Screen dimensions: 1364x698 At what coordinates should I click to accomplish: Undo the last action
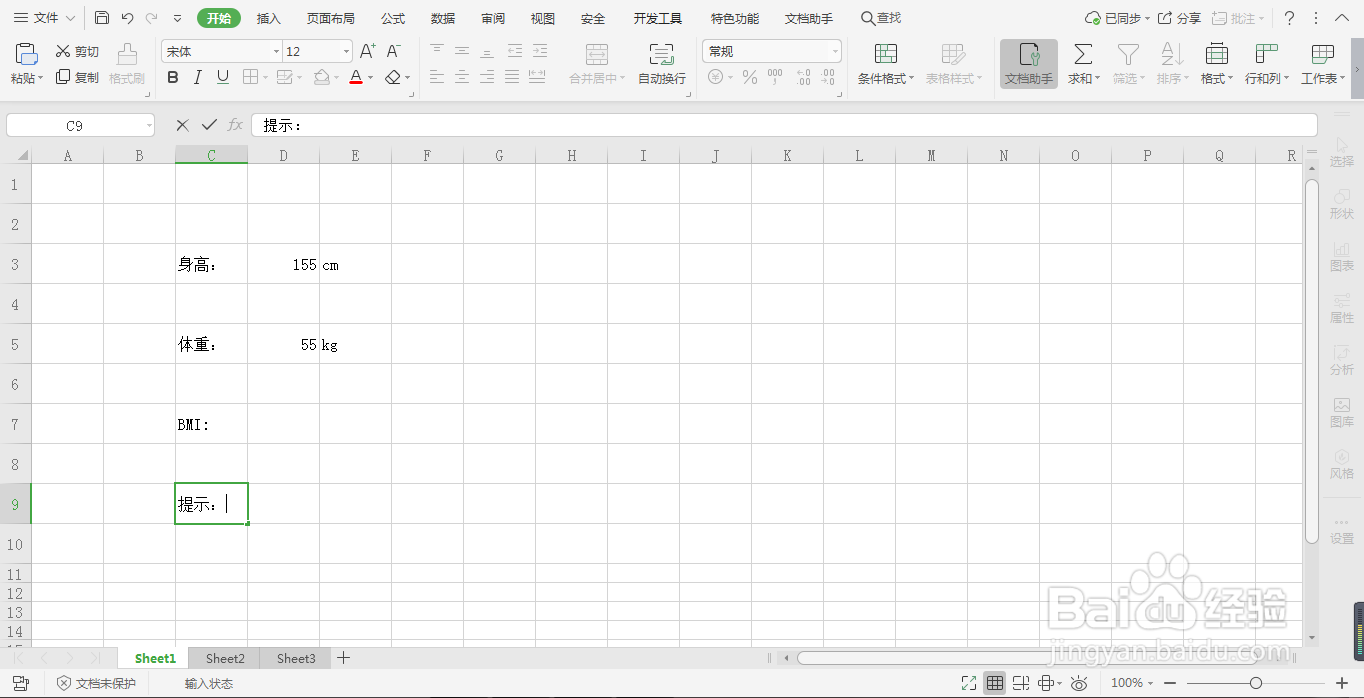click(x=127, y=18)
